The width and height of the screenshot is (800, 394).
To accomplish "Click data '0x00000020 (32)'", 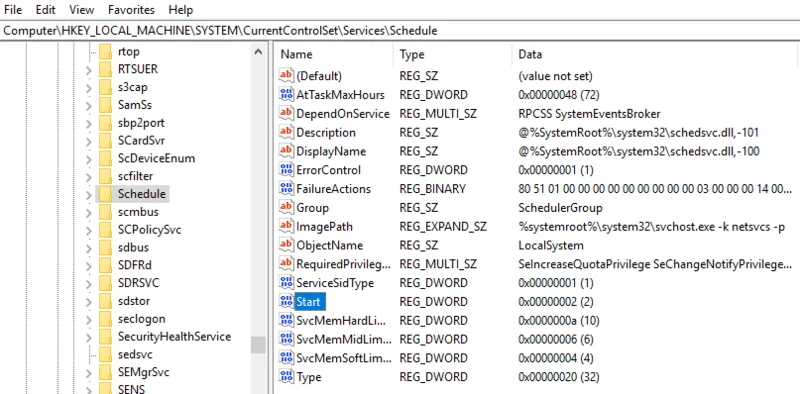I will [x=558, y=377].
